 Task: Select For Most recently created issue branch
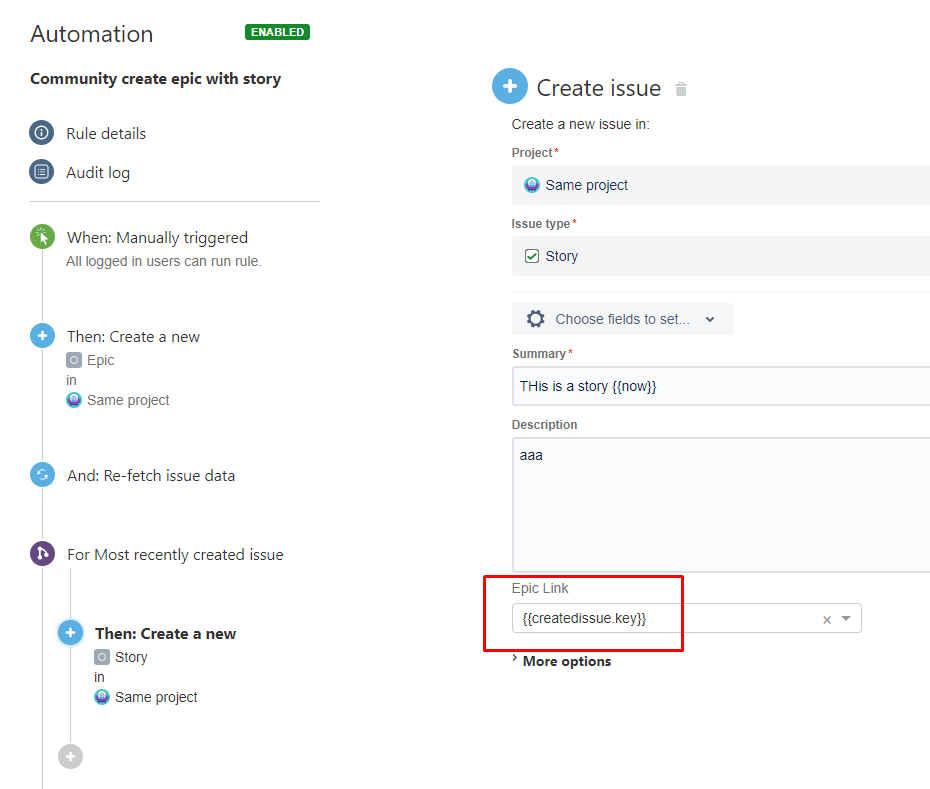(x=175, y=554)
